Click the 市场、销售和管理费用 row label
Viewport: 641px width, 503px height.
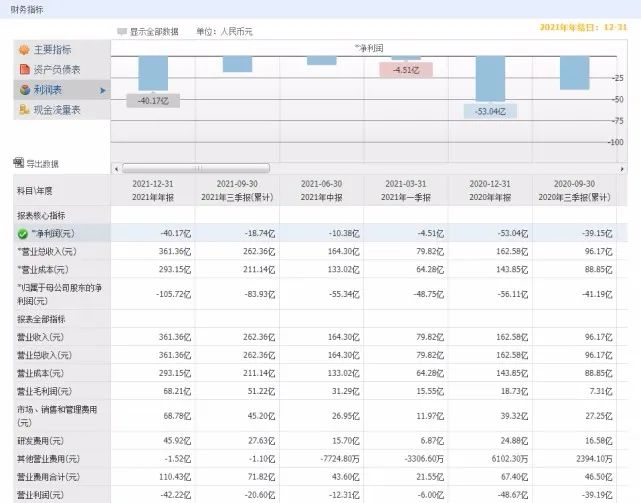coord(57,416)
